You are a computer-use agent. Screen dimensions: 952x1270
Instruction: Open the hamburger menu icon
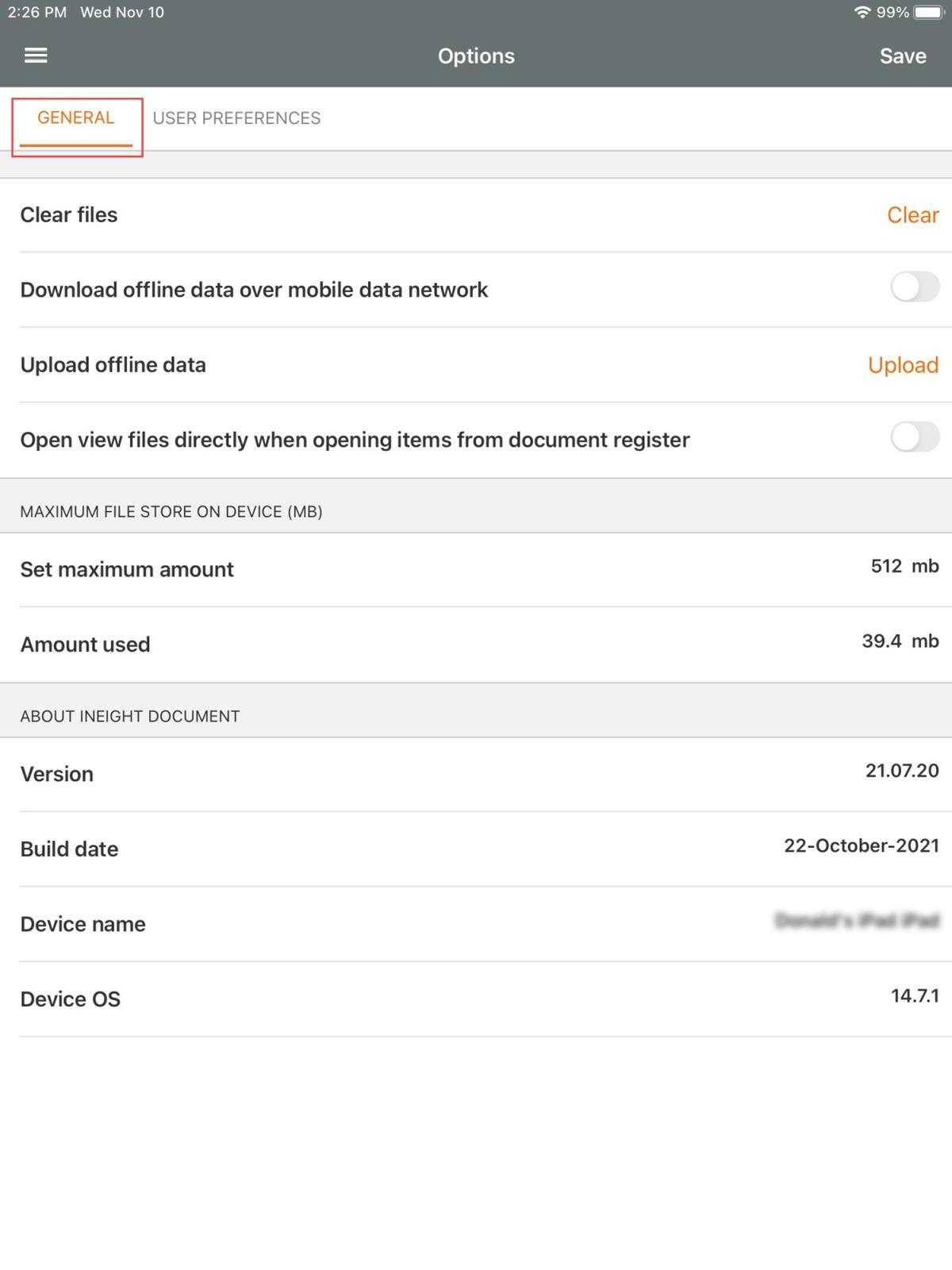(x=36, y=56)
